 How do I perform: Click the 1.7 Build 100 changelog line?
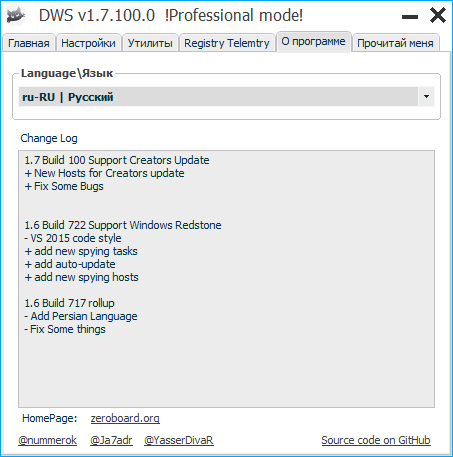click(x=117, y=160)
